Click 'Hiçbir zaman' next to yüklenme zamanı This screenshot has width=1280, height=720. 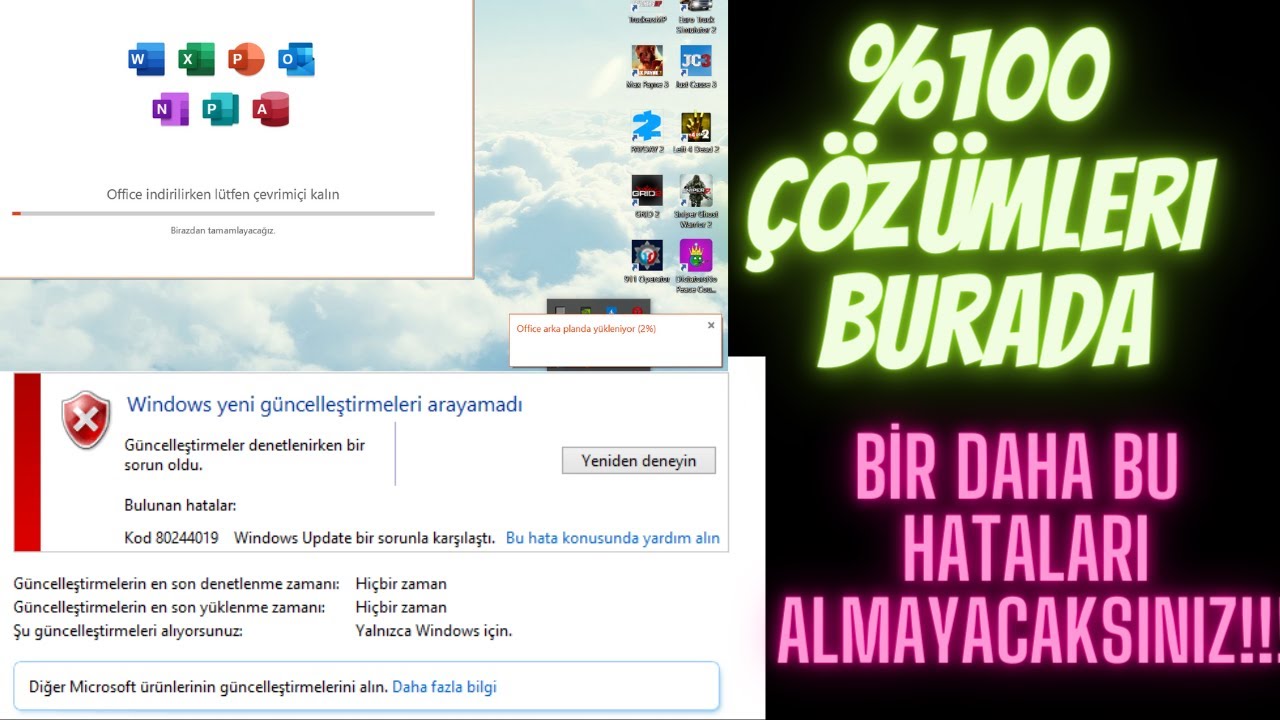coord(401,607)
